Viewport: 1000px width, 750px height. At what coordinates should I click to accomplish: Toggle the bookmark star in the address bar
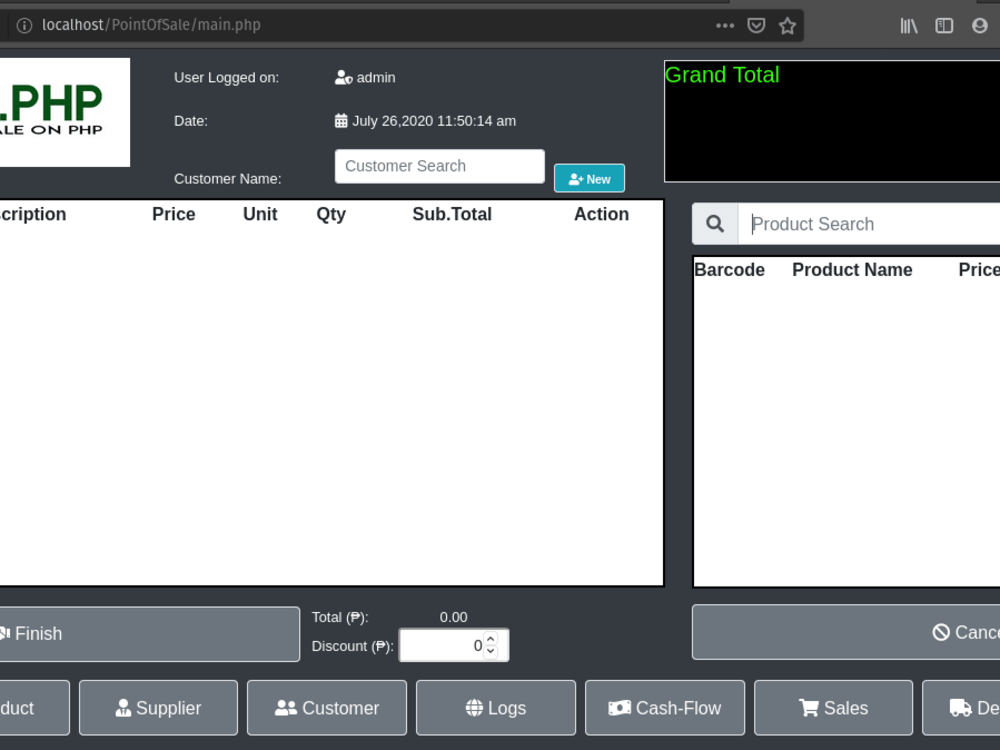click(x=787, y=25)
